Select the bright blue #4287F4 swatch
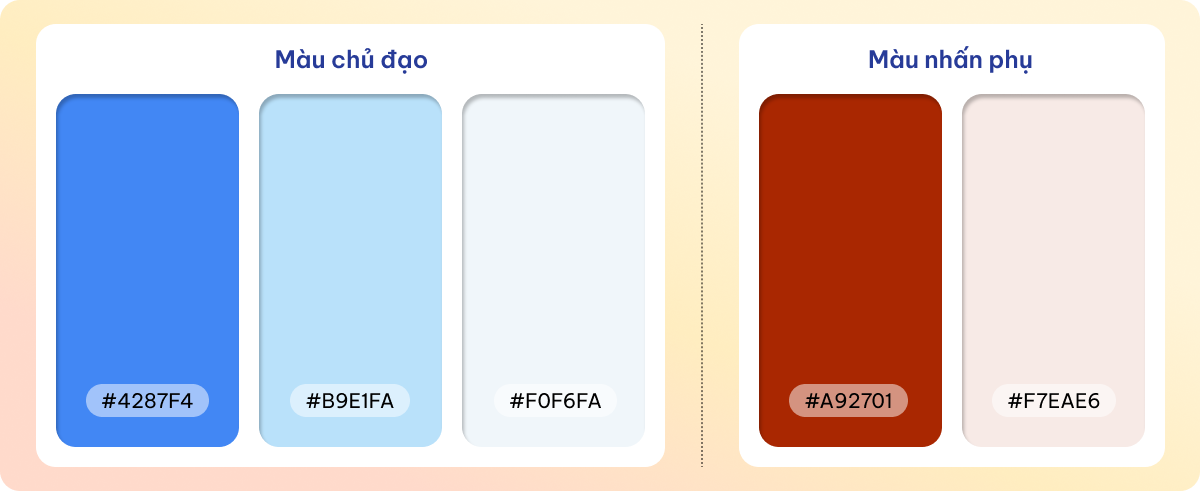1200x491 pixels. pos(147,270)
